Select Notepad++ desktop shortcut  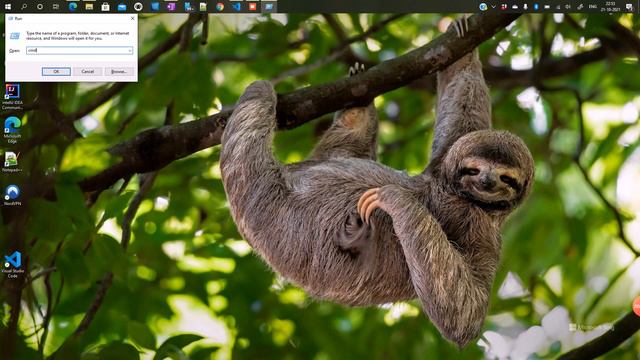point(12,162)
